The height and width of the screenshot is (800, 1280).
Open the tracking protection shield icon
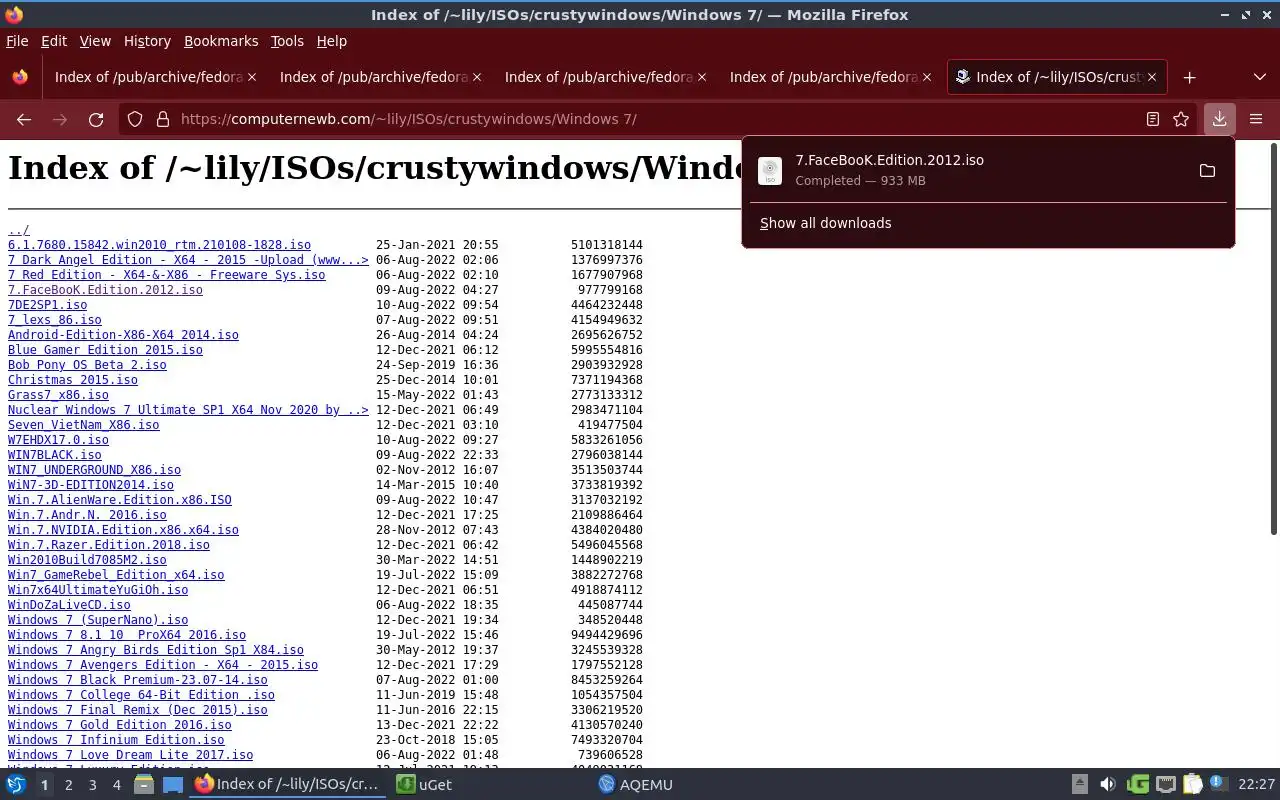tap(135, 119)
